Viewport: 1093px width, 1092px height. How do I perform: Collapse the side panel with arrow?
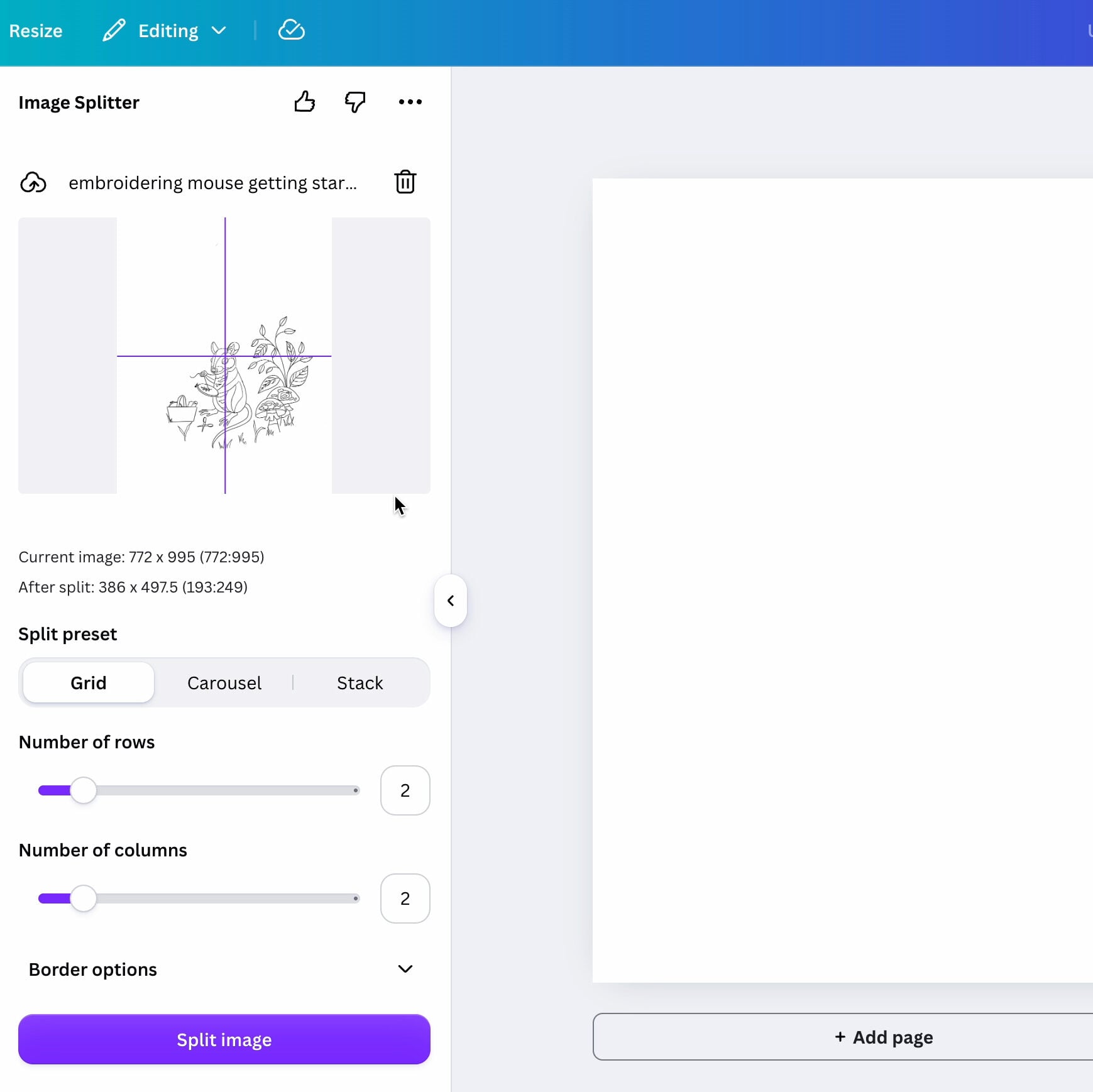coord(451,601)
